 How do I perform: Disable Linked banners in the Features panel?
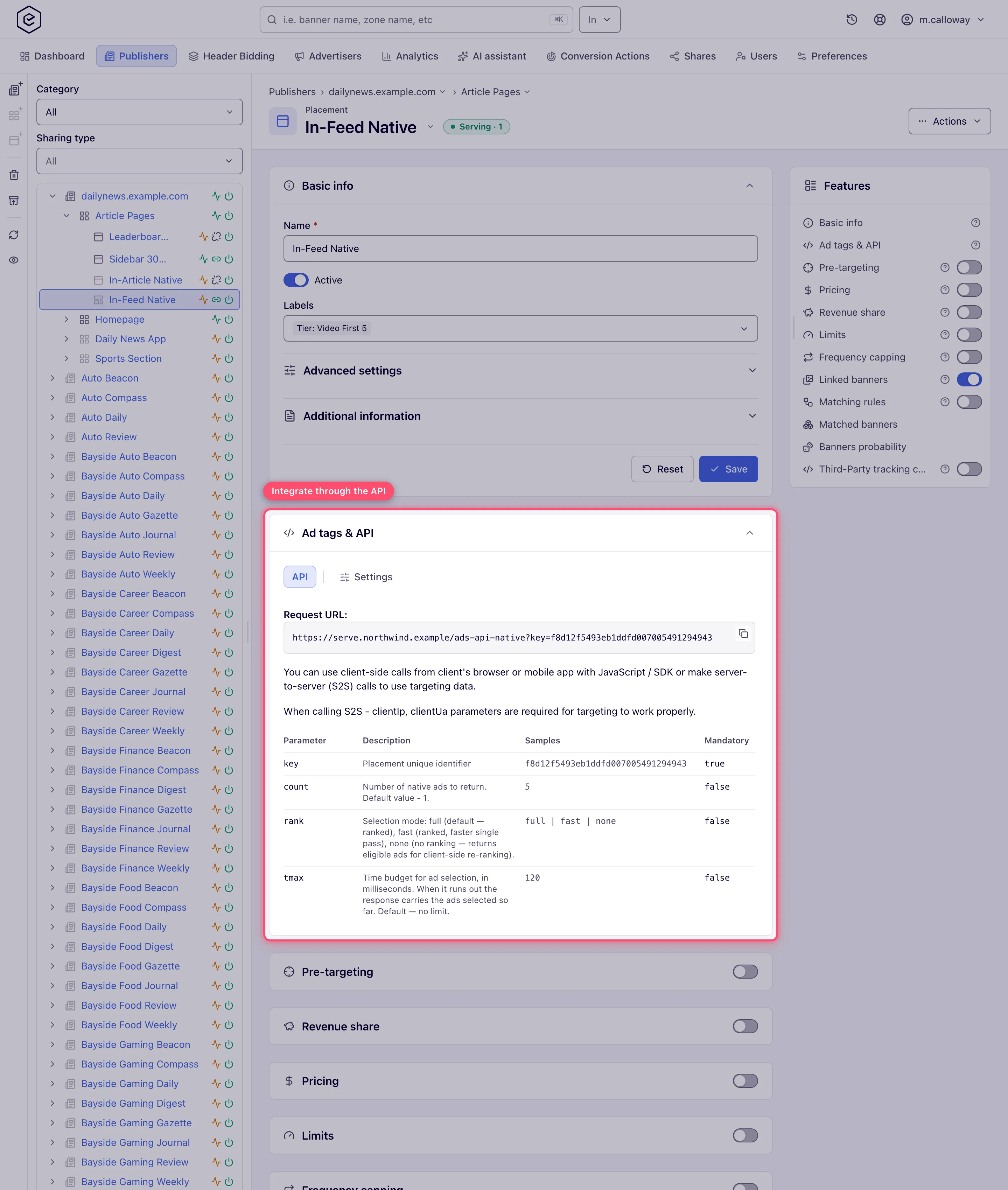969,379
